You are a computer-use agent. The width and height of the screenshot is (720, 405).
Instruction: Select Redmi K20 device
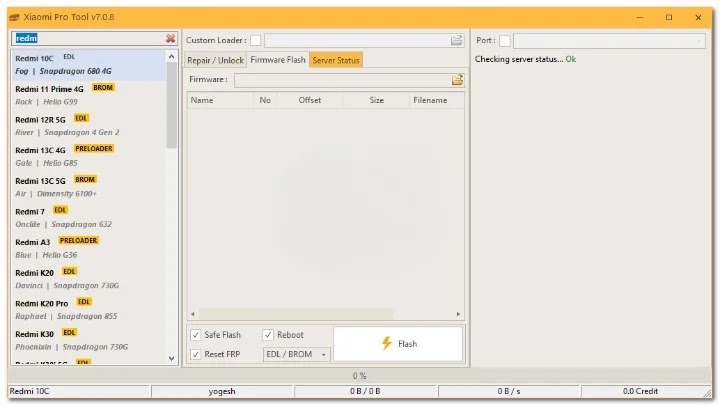89,279
